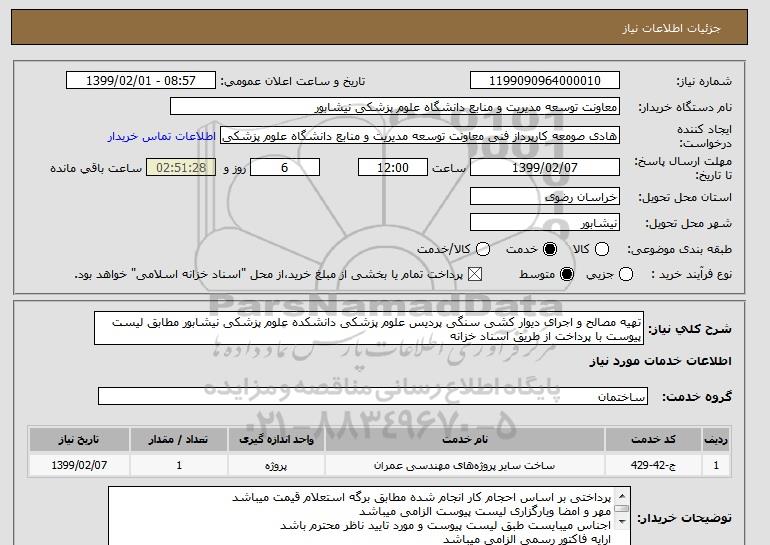Image resolution: width=770 pixels, height=545 pixels.
Task: Click the unit cell پروژه
Action: pyautogui.click(x=276, y=465)
